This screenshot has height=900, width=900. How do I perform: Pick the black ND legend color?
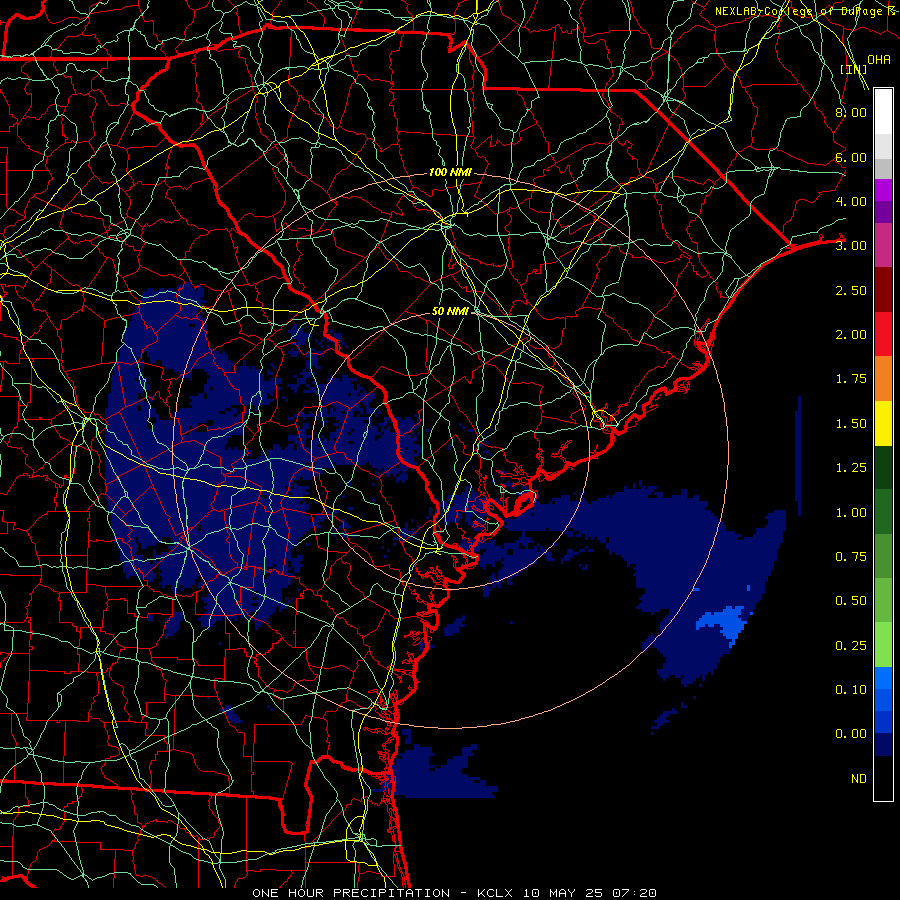(883, 778)
